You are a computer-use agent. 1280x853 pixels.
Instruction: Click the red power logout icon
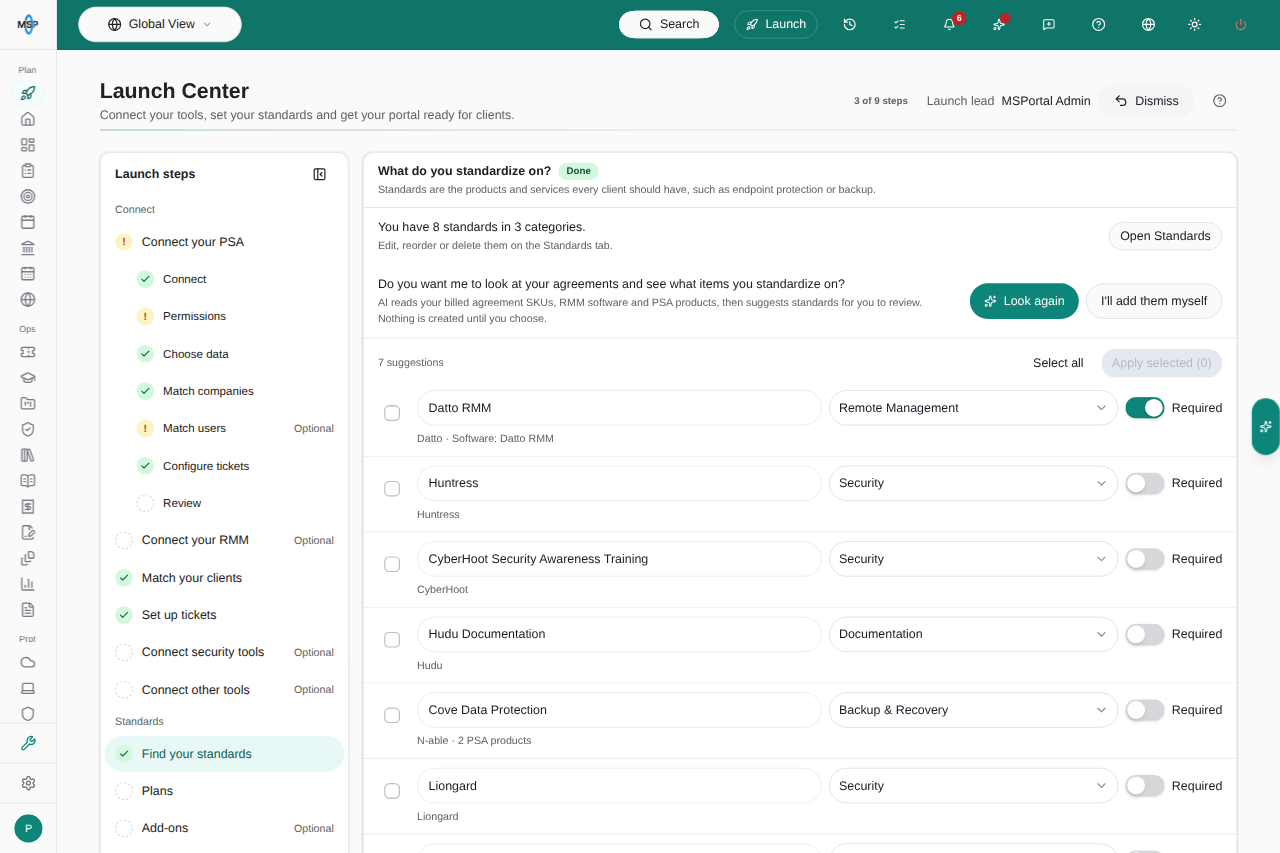1241,24
